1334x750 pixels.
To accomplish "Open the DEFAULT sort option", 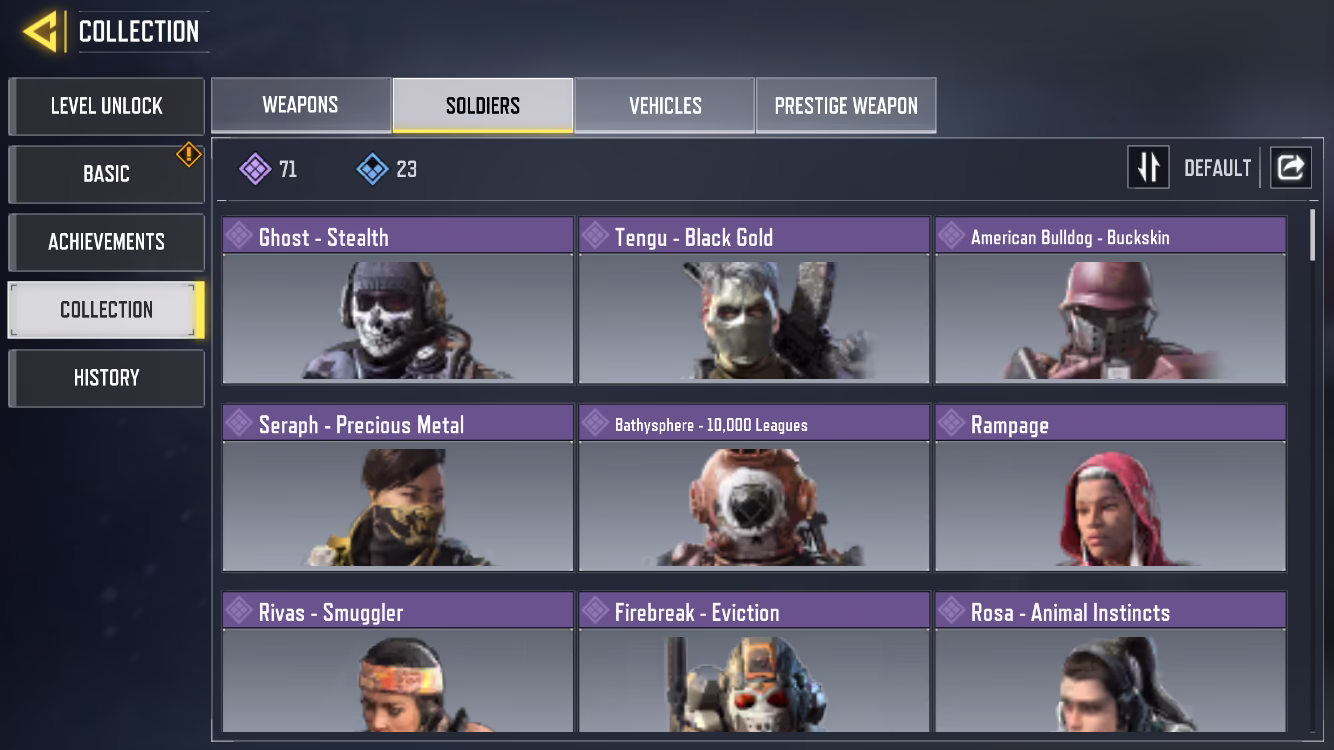I will [1217, 168].
